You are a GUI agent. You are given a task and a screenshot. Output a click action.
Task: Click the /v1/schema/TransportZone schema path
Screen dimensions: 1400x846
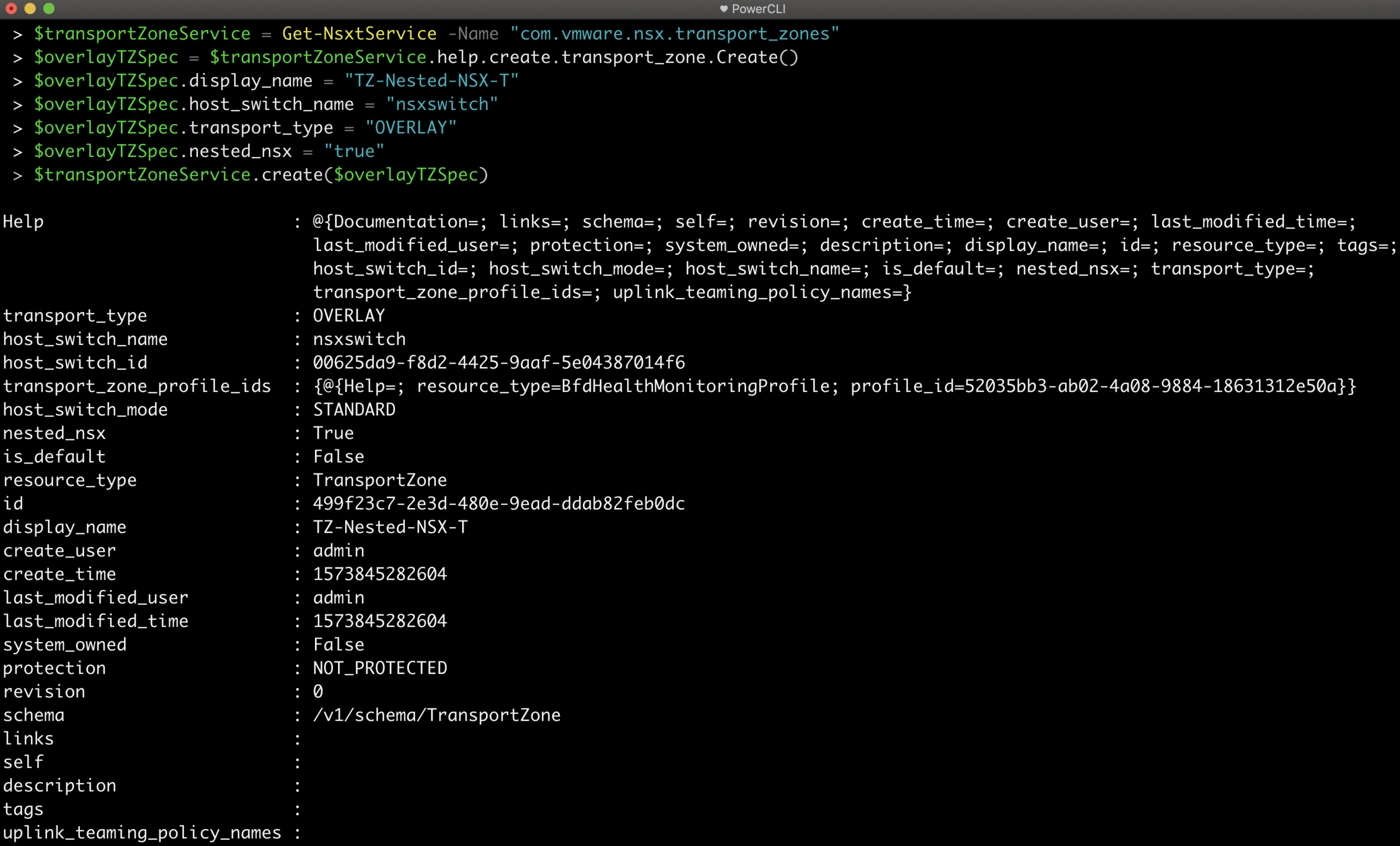coord(436,715)
